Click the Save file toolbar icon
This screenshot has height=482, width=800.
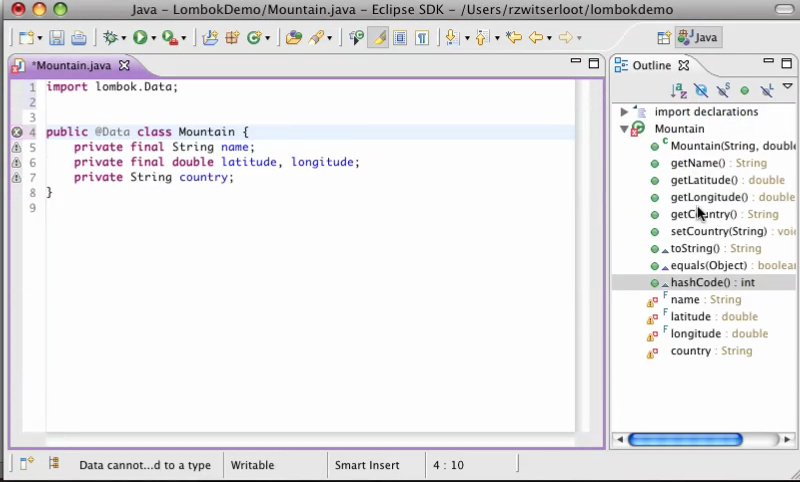pos(57,38)
